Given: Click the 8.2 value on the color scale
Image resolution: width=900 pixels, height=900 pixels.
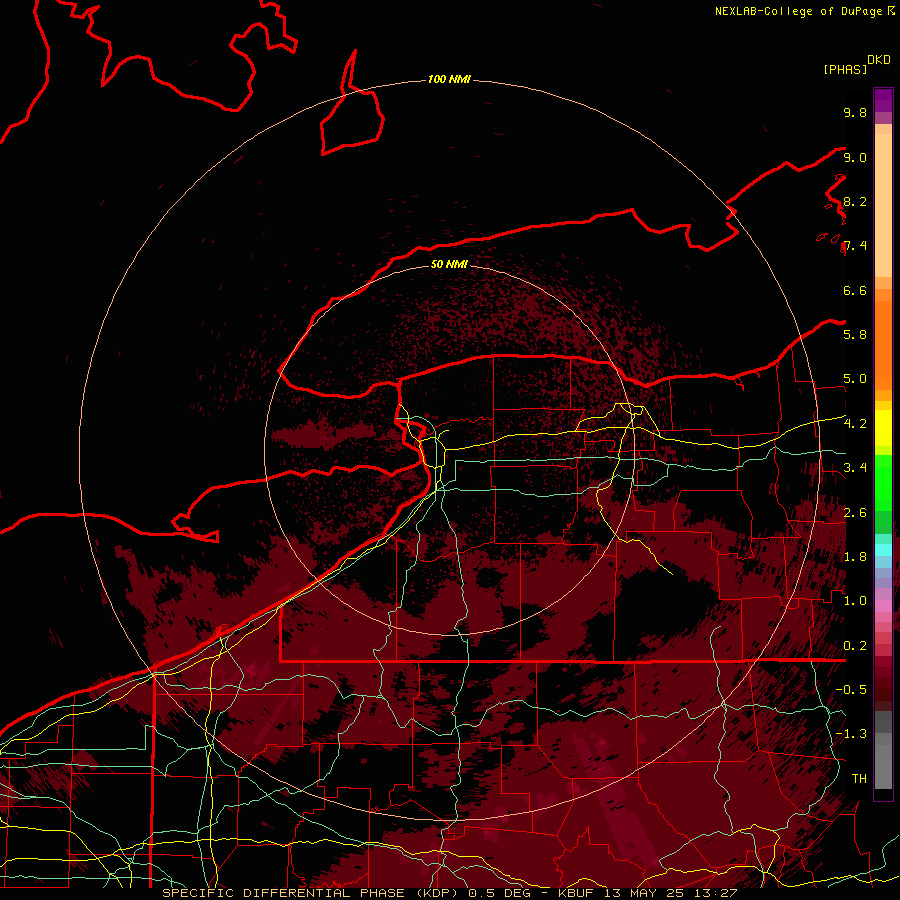Looking at the screenshot, I should (855, 202).
